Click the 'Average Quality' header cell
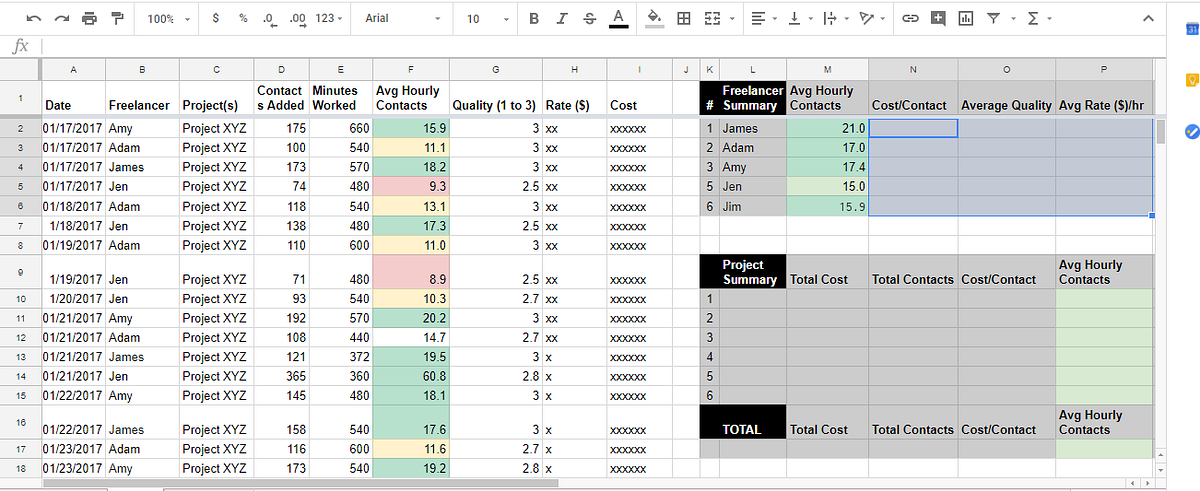1200x491 pixels. (1006, 98)
